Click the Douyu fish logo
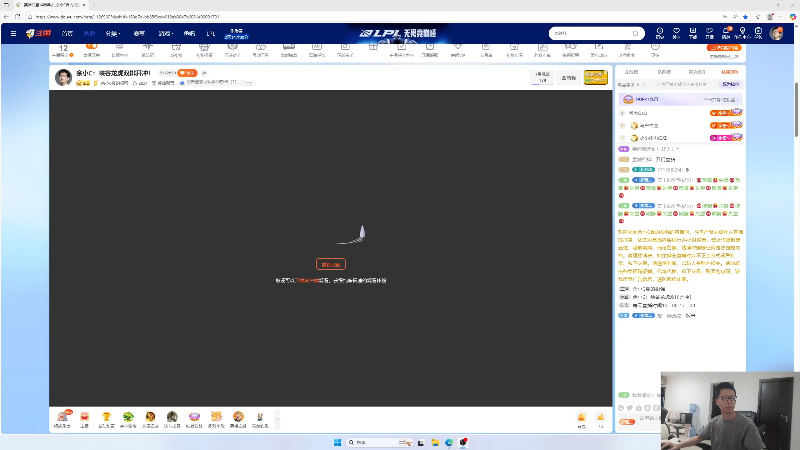The width and height of the screenshot is (800, 450). coord(38,33)
